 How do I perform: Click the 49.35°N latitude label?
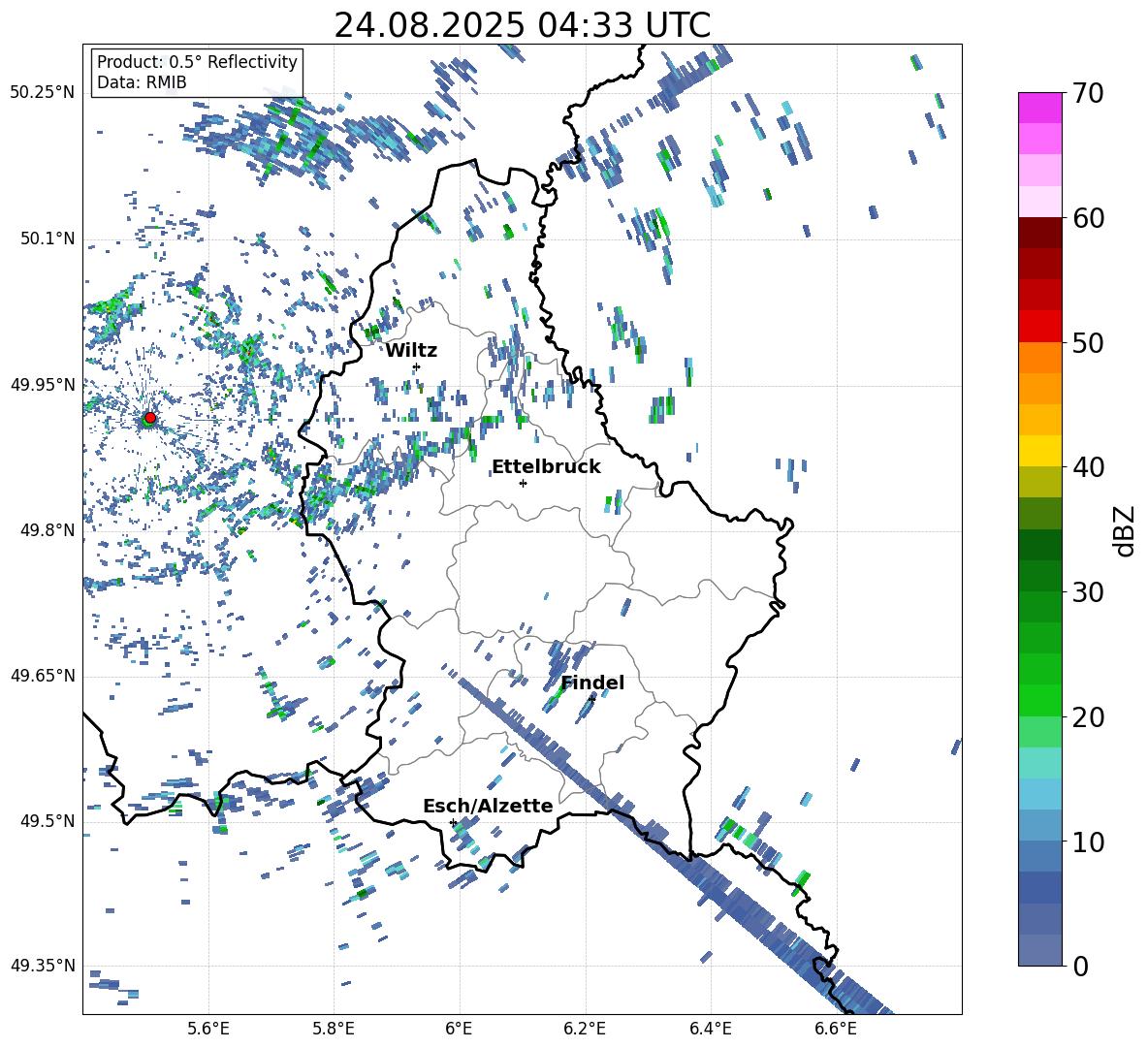43,966
